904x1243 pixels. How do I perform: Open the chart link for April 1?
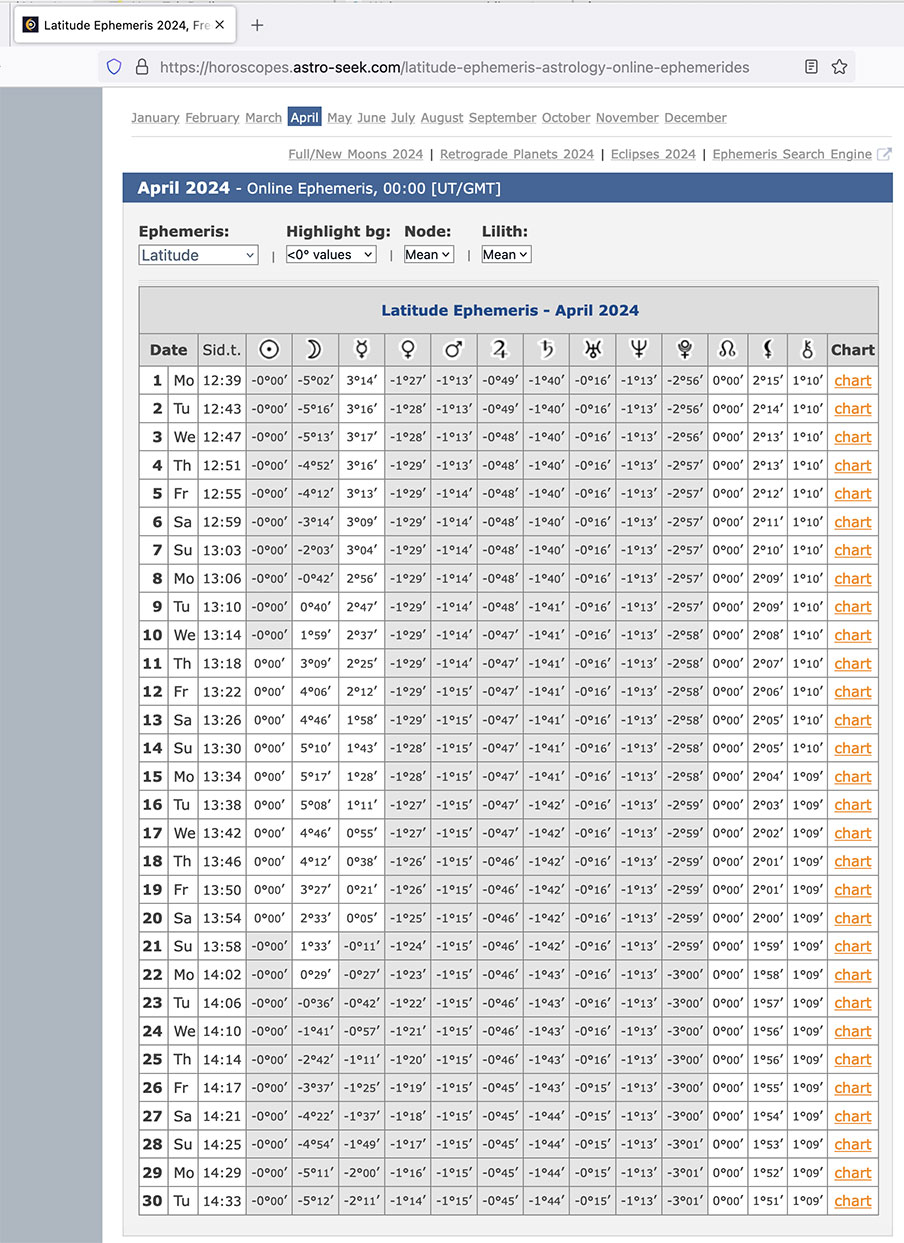(x=853, y=380)
